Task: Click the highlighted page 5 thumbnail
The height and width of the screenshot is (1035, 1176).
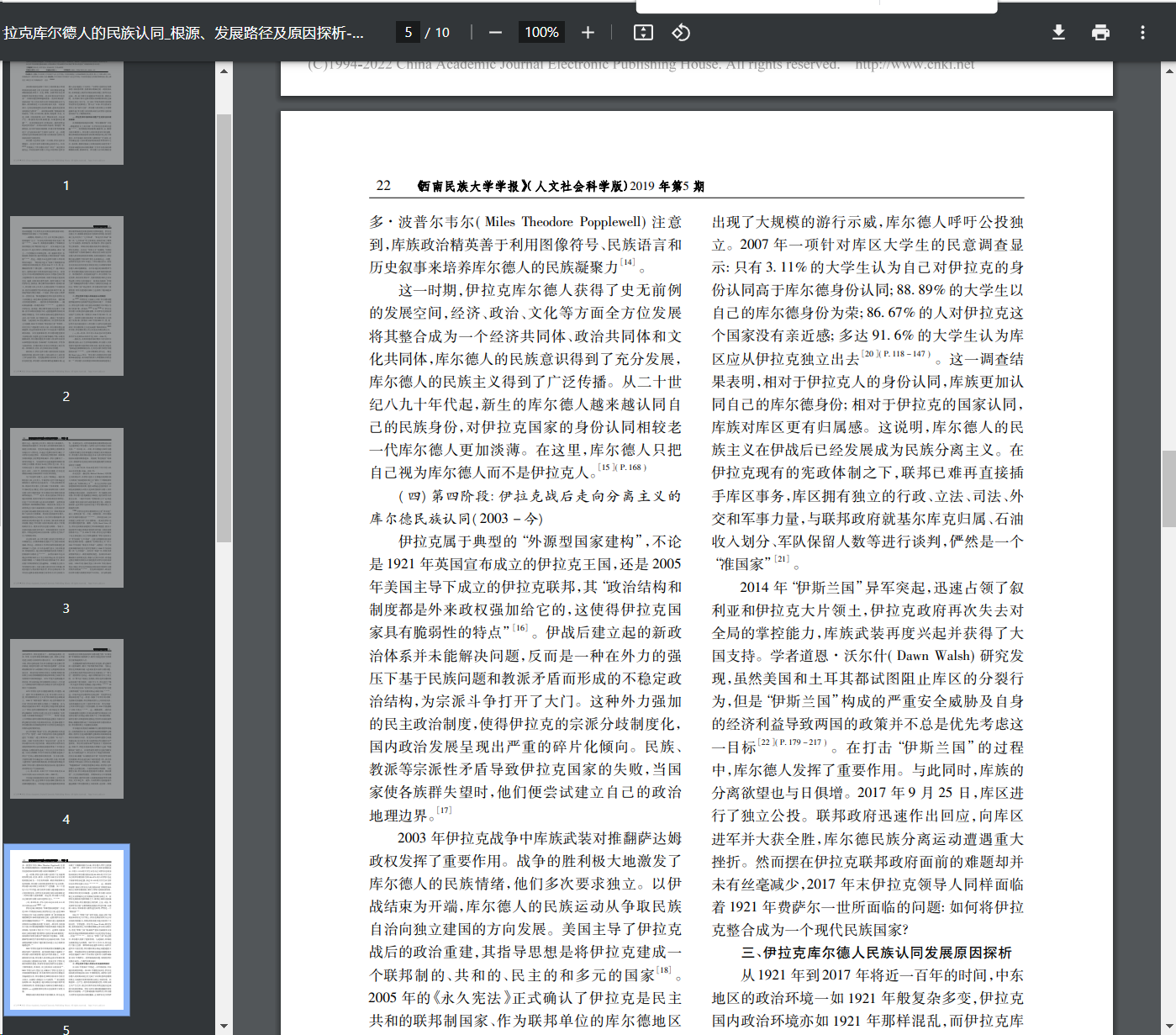Action: [x=66, y=929]
